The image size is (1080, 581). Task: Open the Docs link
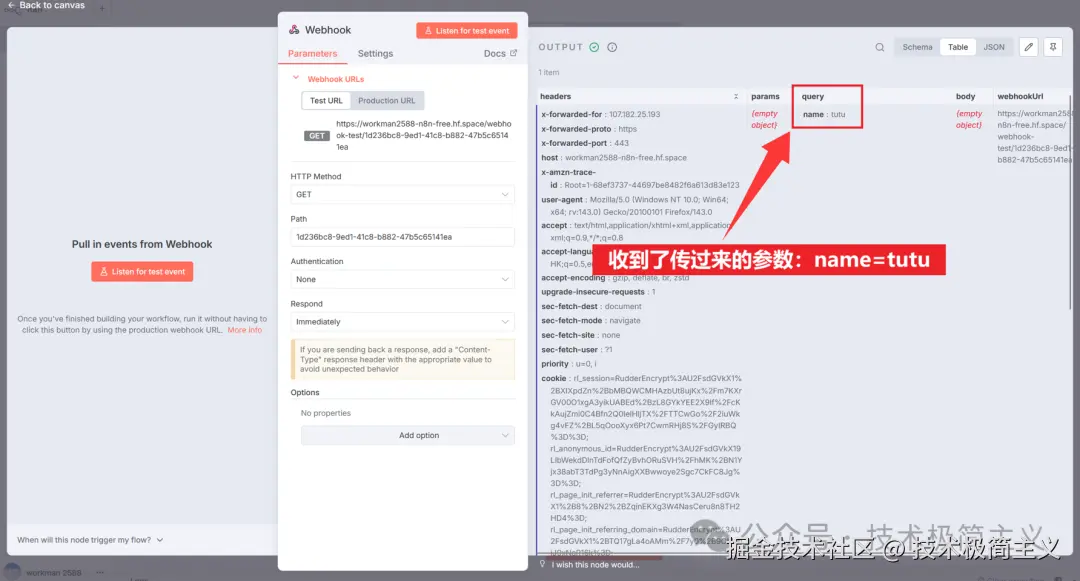click(494, 53)
